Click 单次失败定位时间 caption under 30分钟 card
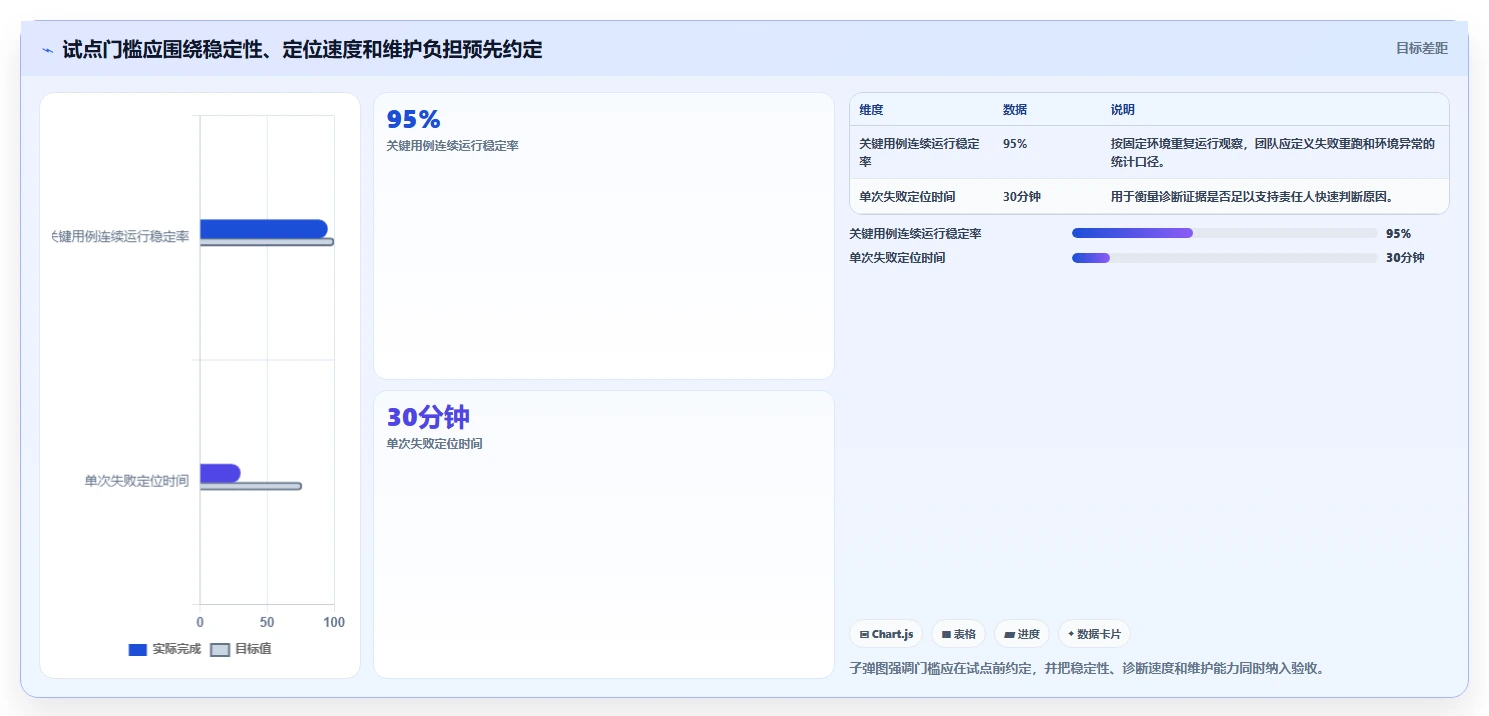 (434, 444)
